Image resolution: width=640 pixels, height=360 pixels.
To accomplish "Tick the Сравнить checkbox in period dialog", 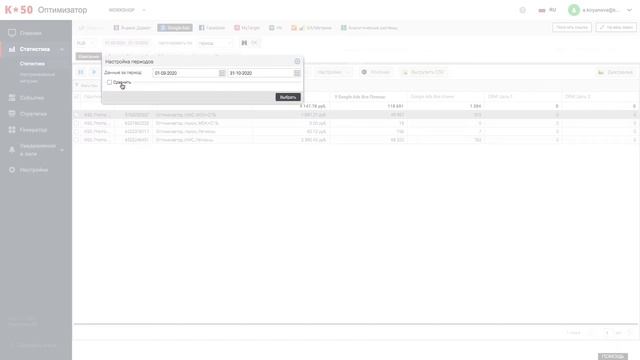I will (109, 82).
